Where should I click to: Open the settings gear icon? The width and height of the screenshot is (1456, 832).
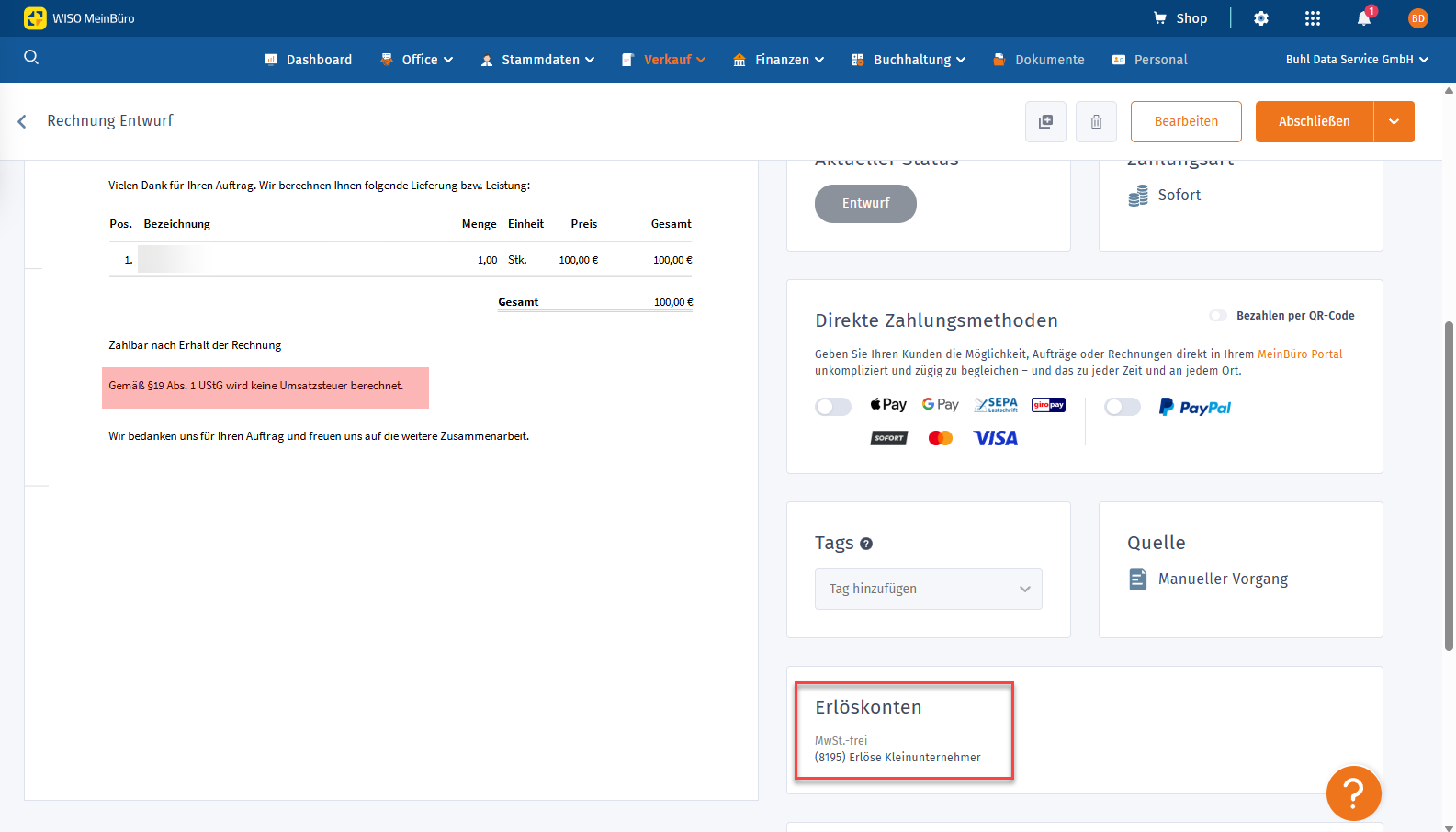1261,18
